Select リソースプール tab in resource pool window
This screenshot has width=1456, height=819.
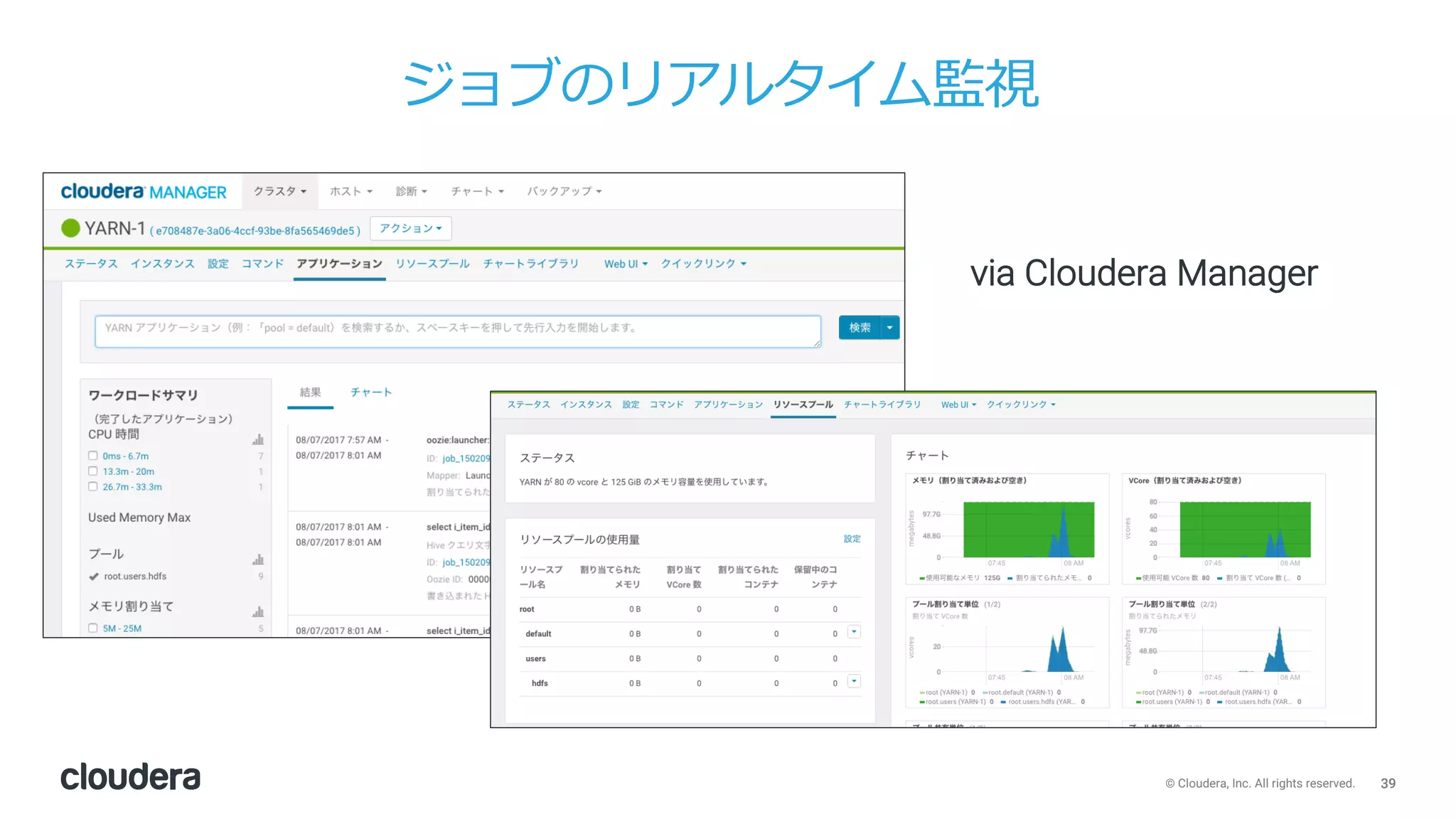[803, 405]
